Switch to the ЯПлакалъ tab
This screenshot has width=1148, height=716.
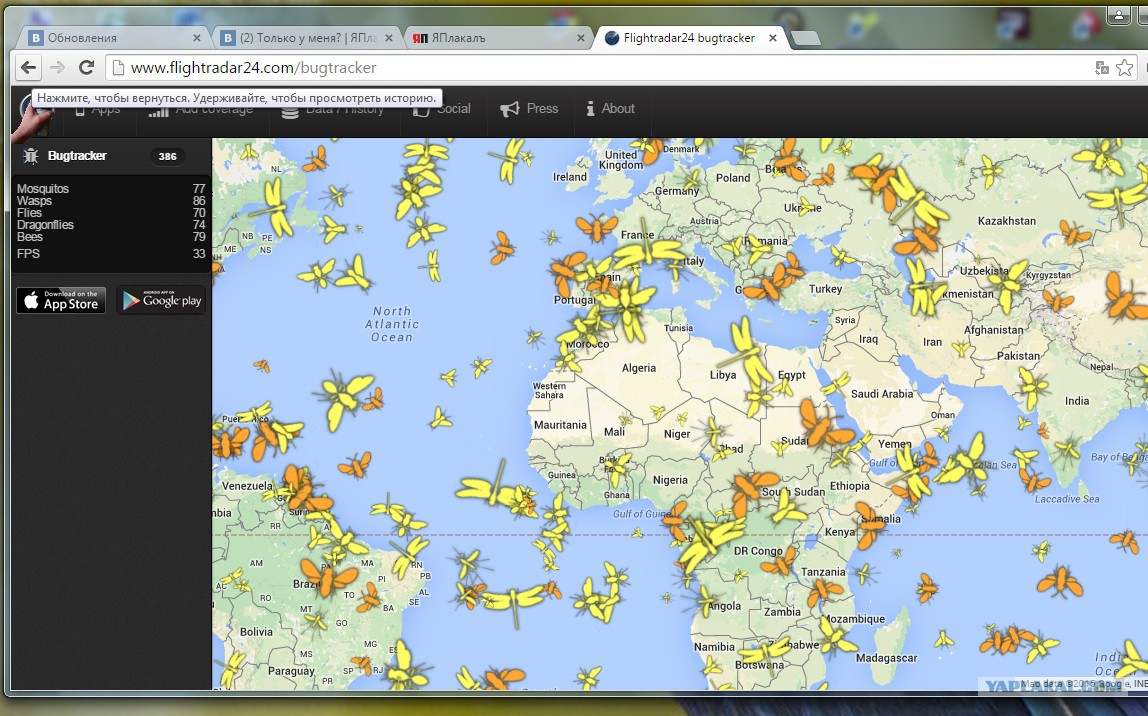coord(499,38)
